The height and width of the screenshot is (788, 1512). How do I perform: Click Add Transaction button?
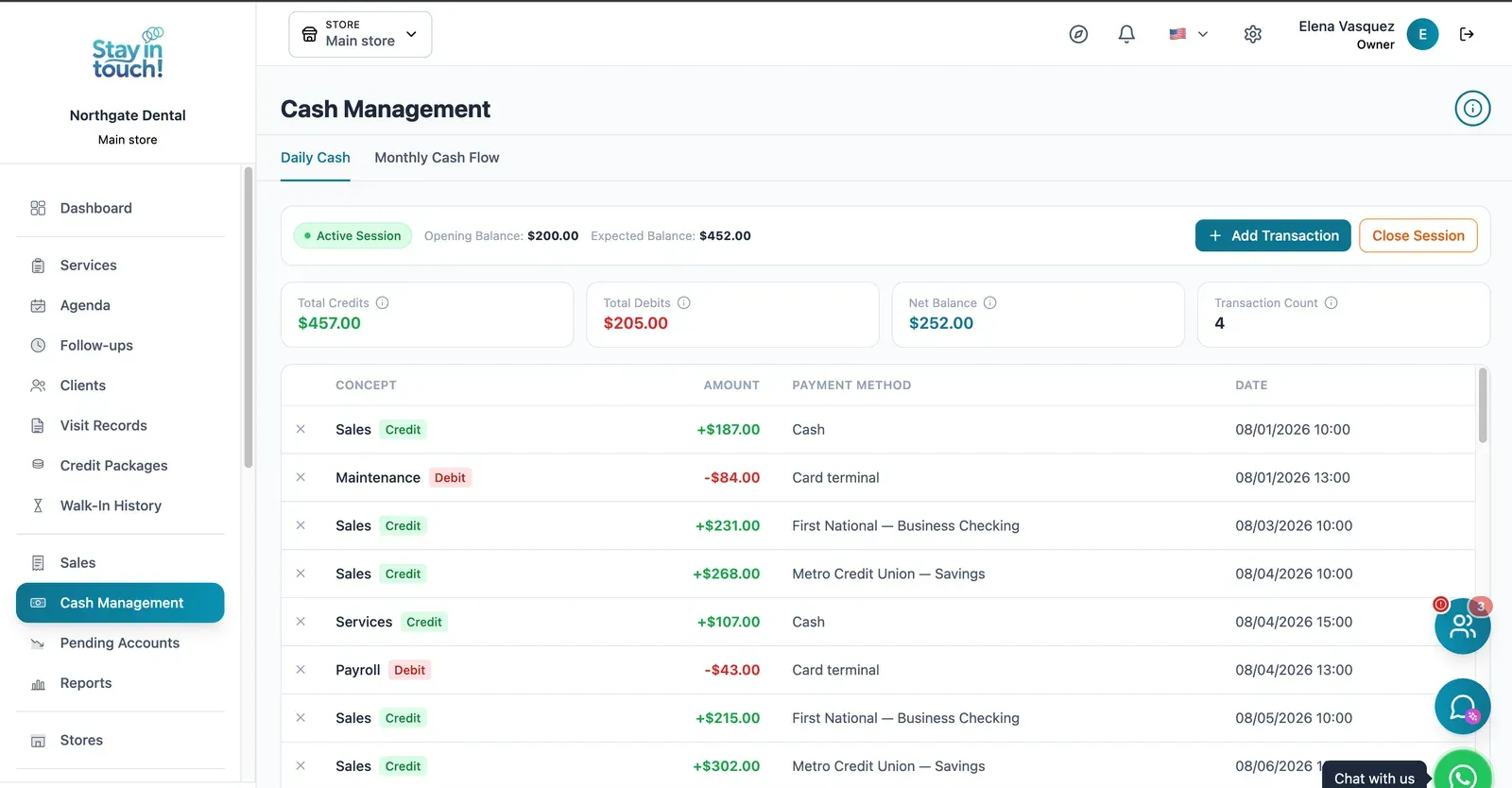coord(1273,236)
